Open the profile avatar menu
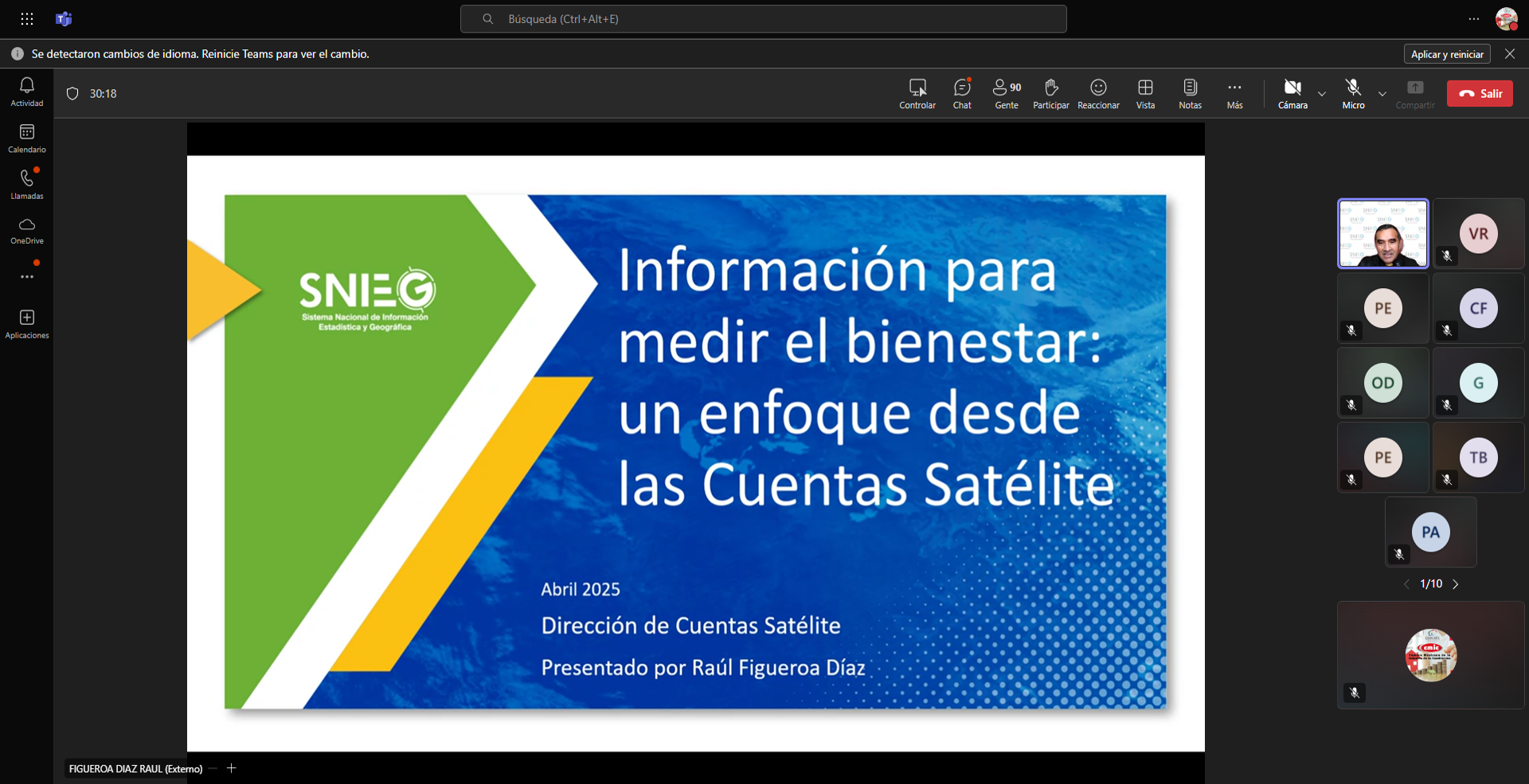 click(x=1506, y=19)
